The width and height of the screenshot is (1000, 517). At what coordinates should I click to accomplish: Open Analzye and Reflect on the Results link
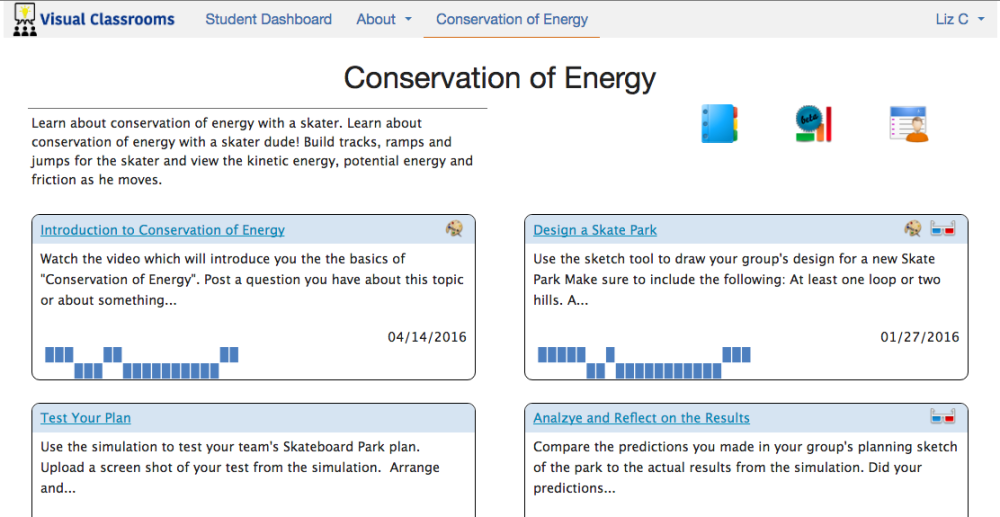[x=642, y=418]
